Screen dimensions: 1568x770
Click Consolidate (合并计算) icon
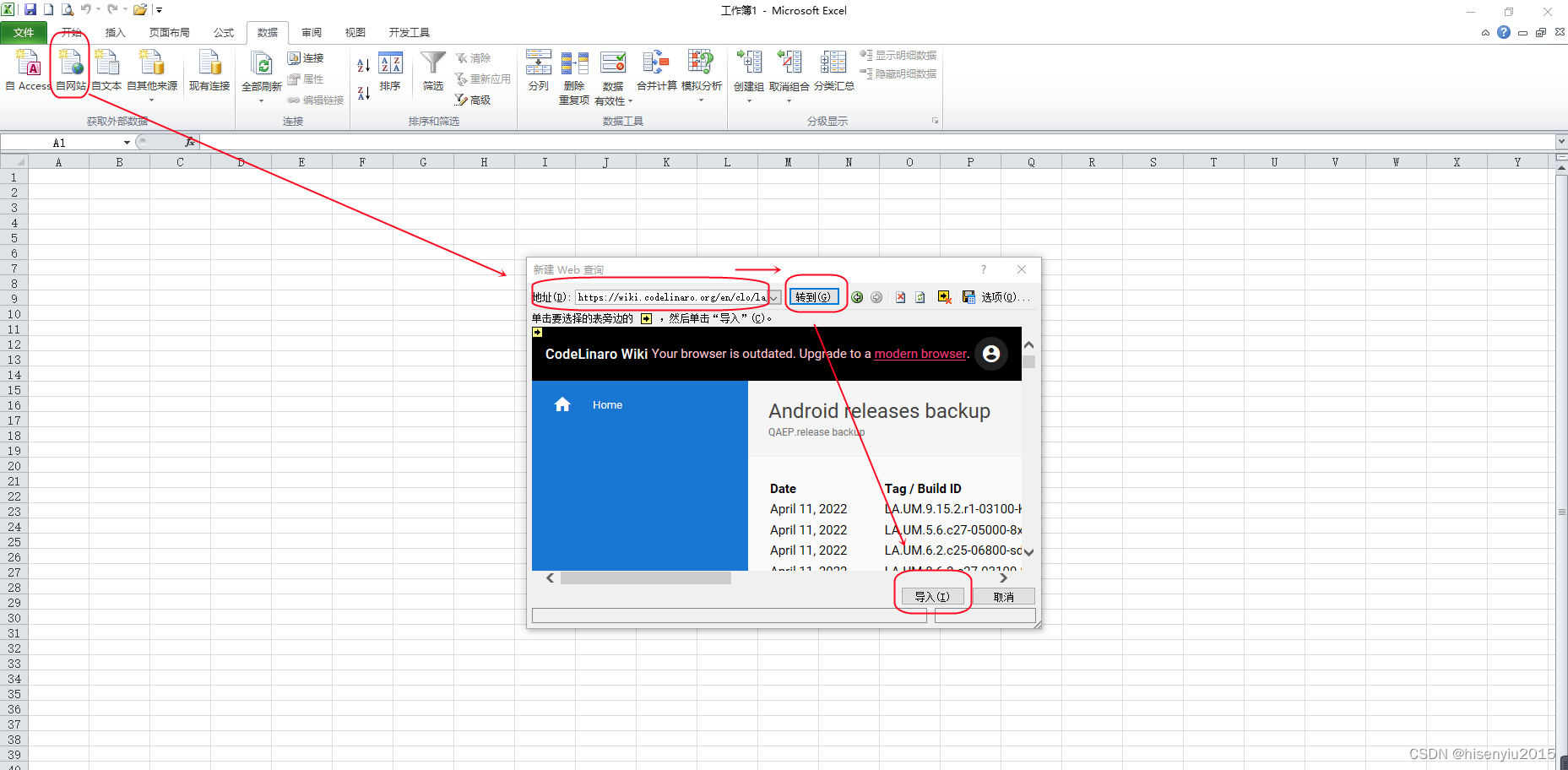[x=657, y=70]
